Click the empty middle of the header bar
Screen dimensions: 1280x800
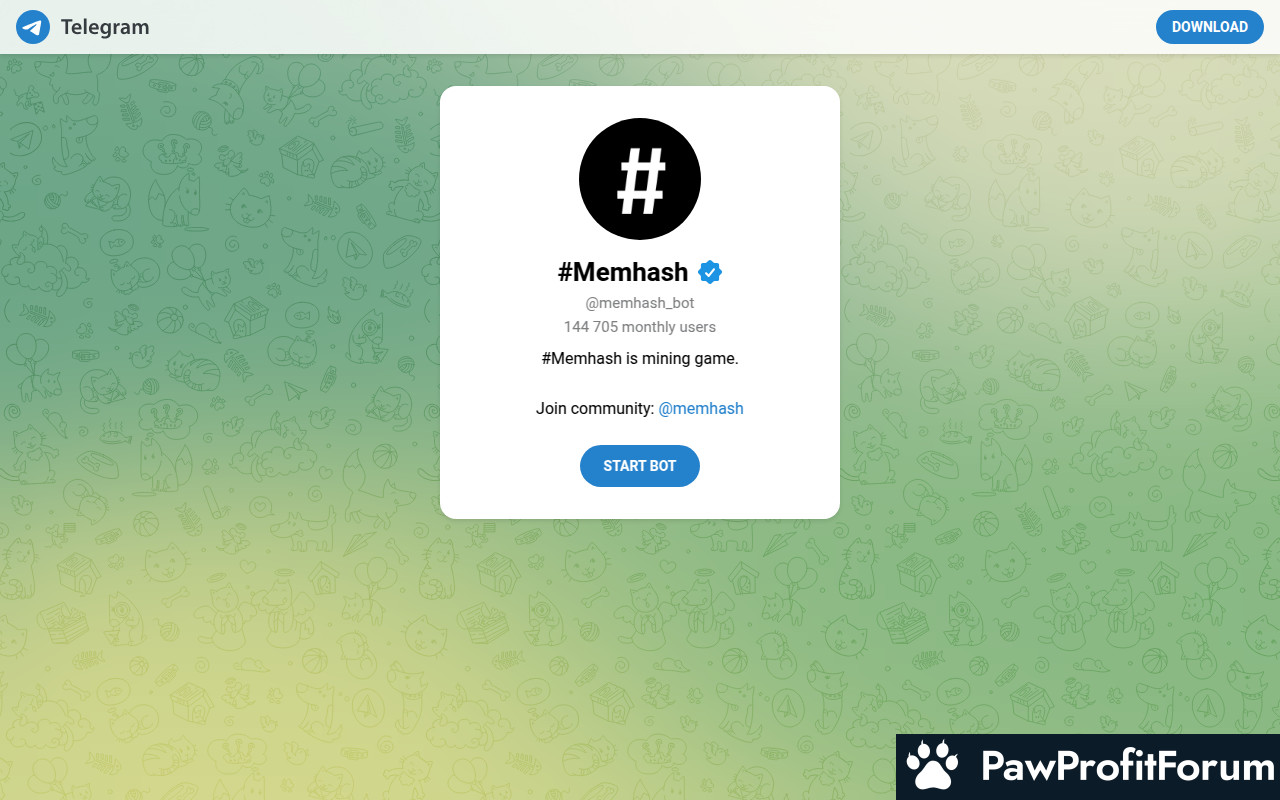click(x=650, y=27)
